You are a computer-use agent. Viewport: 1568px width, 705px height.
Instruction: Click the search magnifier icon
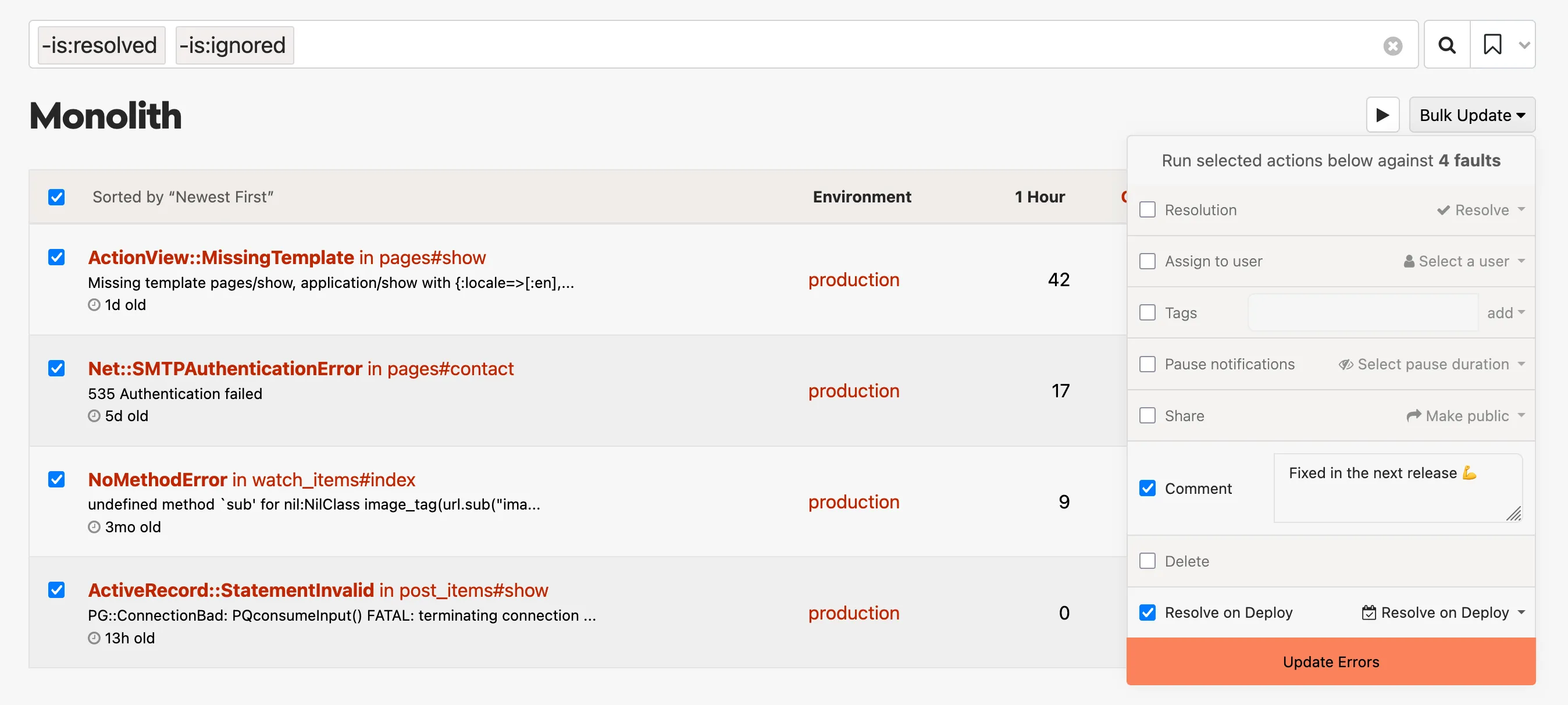tap(1447, 44)
